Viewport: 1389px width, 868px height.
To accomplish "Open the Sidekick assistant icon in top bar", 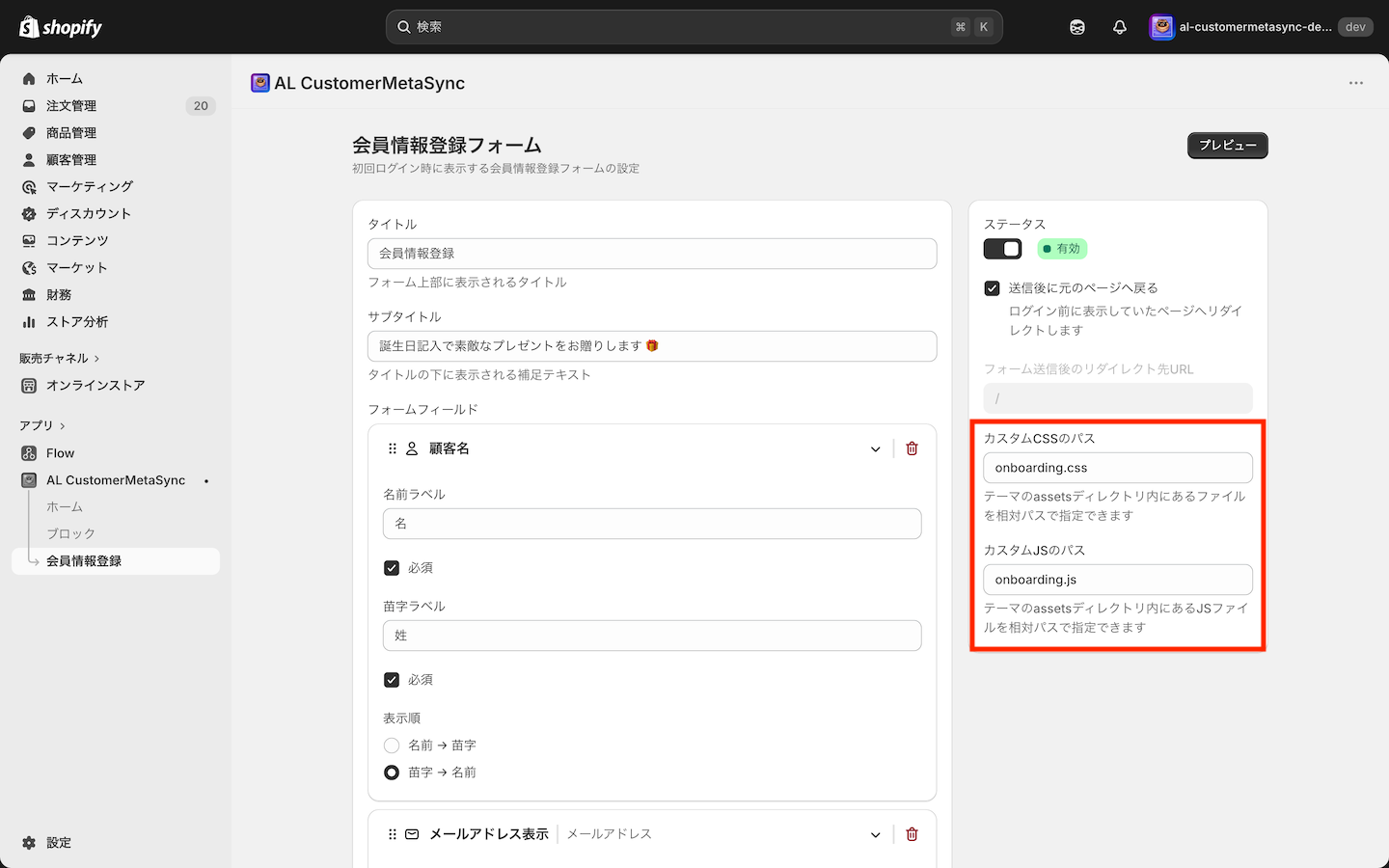I will 1077,27.
